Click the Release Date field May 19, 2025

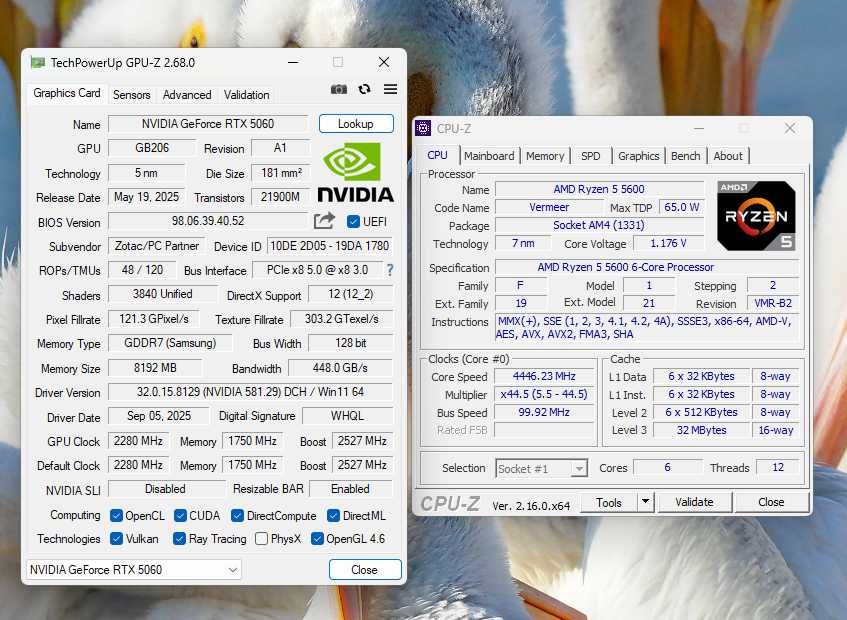click(x=146, y=197)
